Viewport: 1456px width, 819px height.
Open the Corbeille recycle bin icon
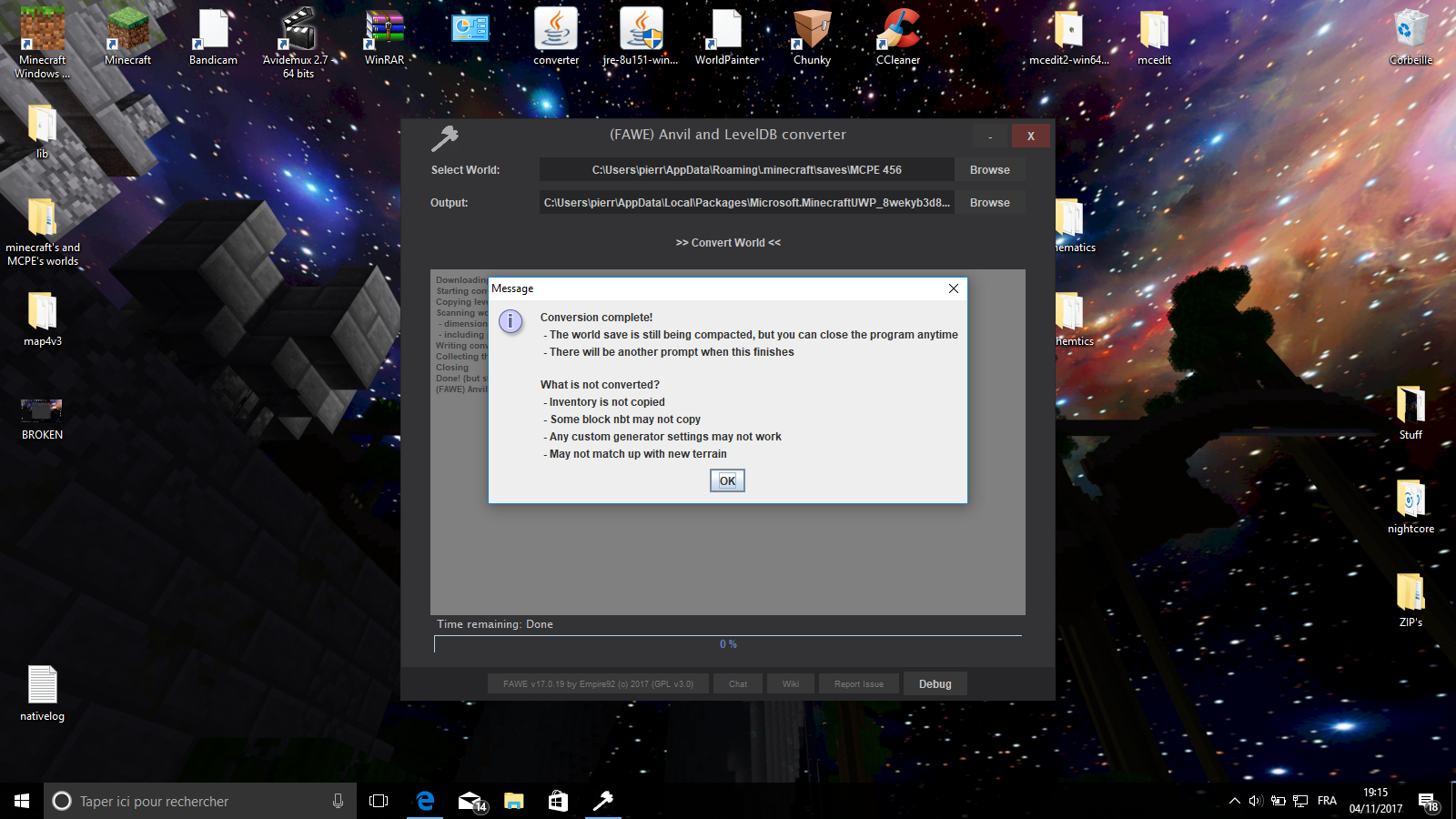(1410, 37)
